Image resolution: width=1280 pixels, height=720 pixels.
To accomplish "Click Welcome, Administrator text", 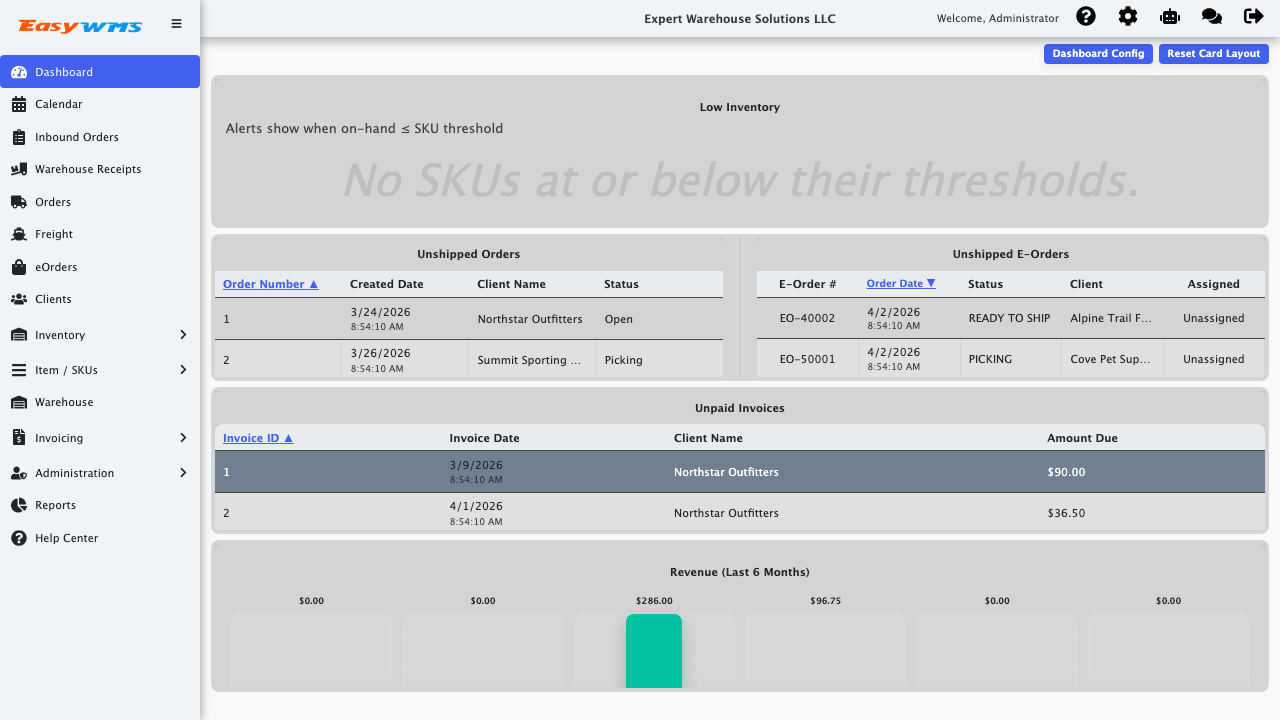I will (998, 18).
